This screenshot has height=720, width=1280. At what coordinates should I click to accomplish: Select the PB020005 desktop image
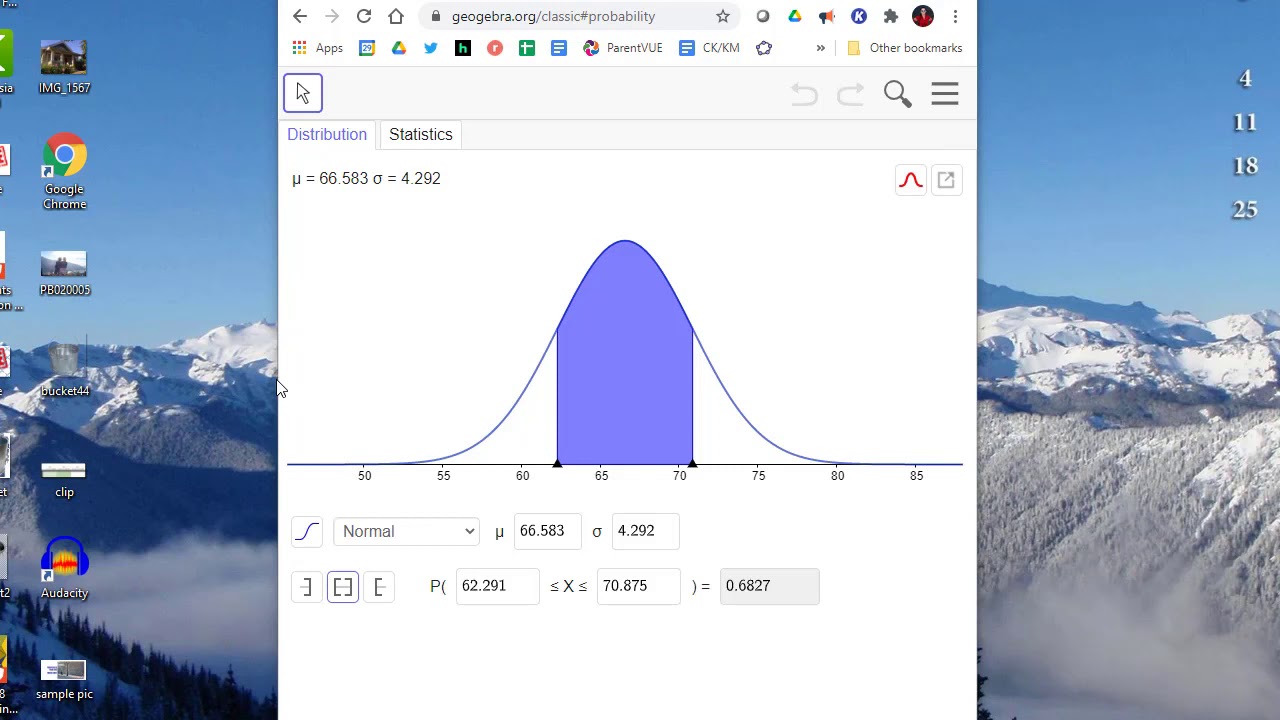(x=64, y=274)
